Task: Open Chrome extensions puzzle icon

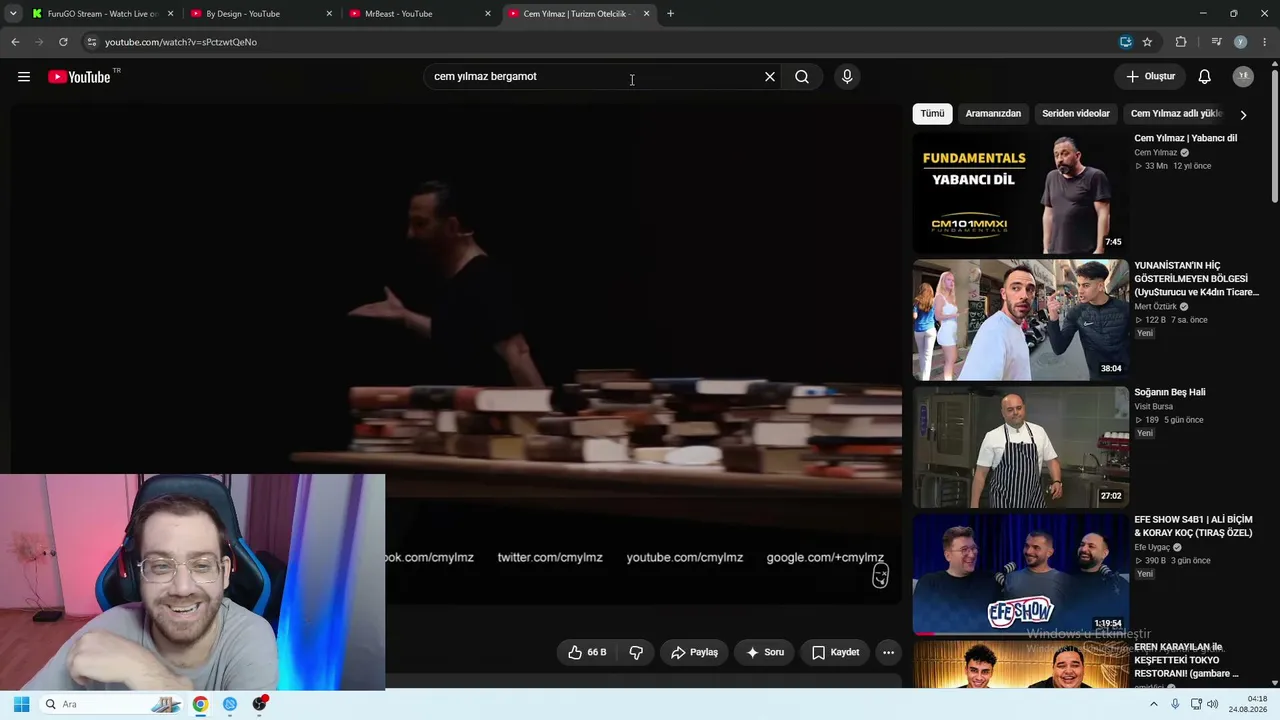Action: [x=1181, y=42]
